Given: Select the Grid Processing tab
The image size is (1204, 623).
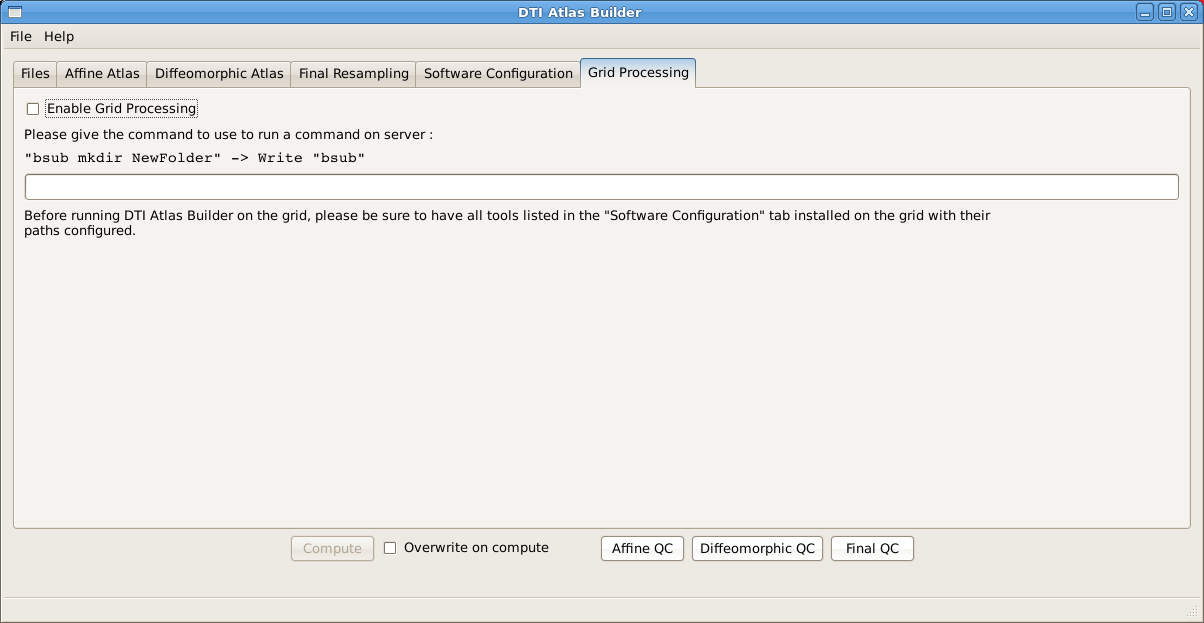Looking at the screenshot, I should 638,73.
